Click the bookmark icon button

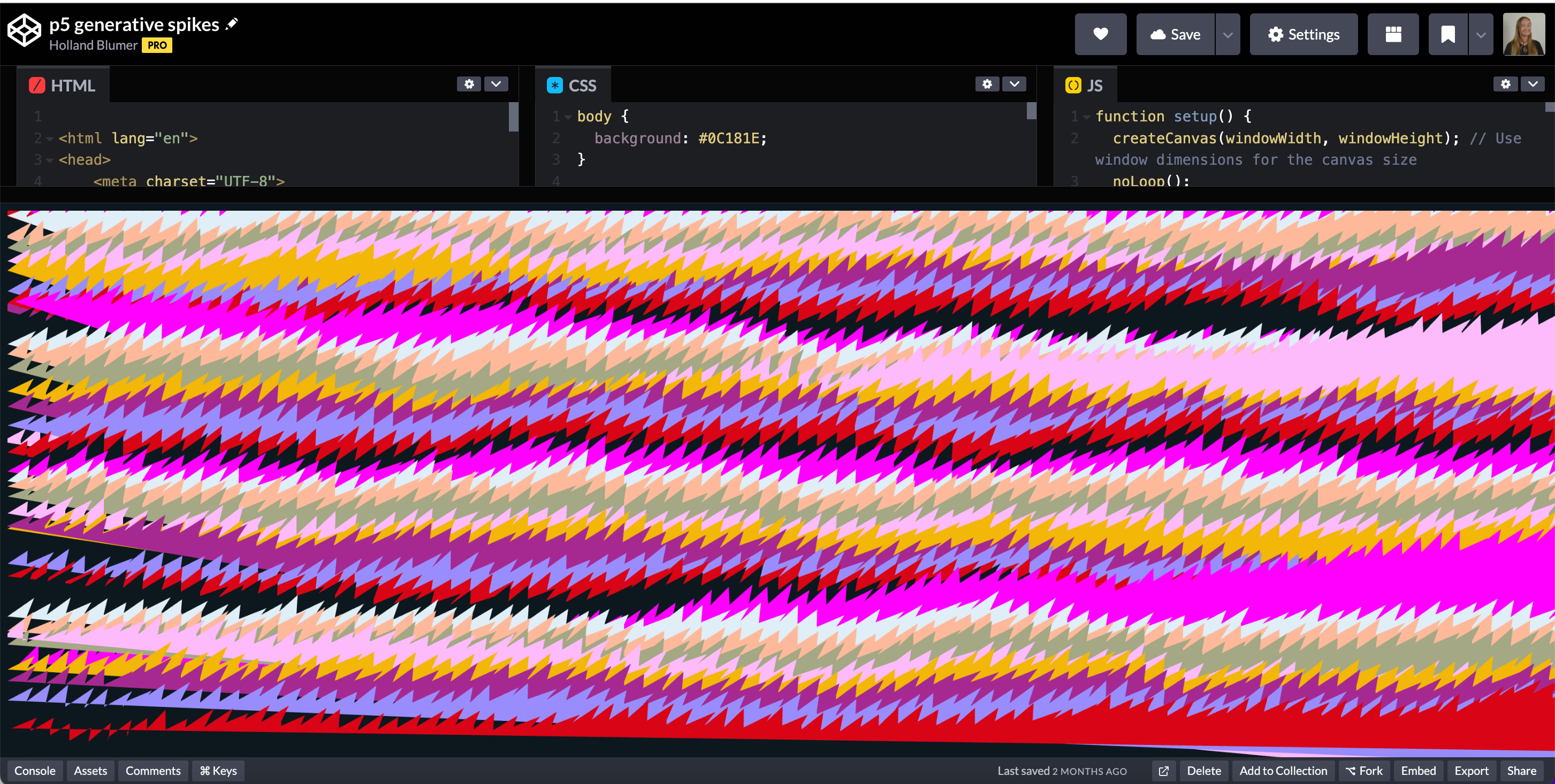click(1447, 34)
